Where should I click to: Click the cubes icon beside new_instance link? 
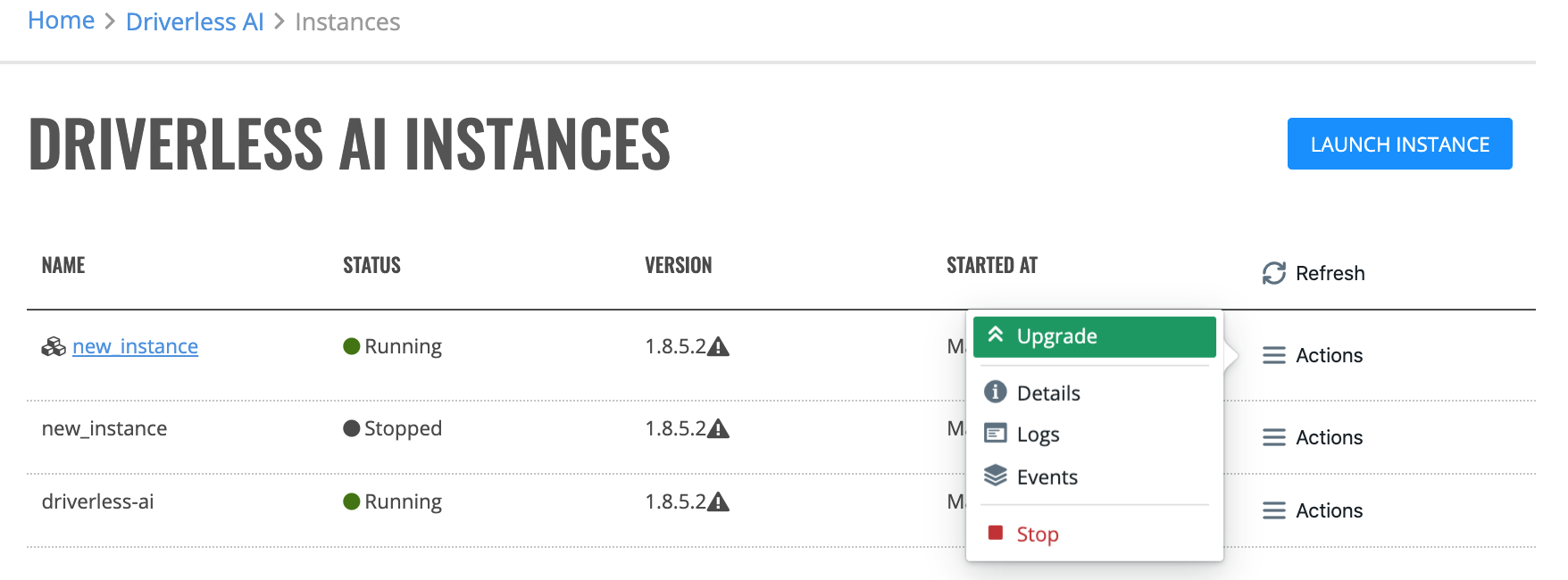click(x=54, y=346)
